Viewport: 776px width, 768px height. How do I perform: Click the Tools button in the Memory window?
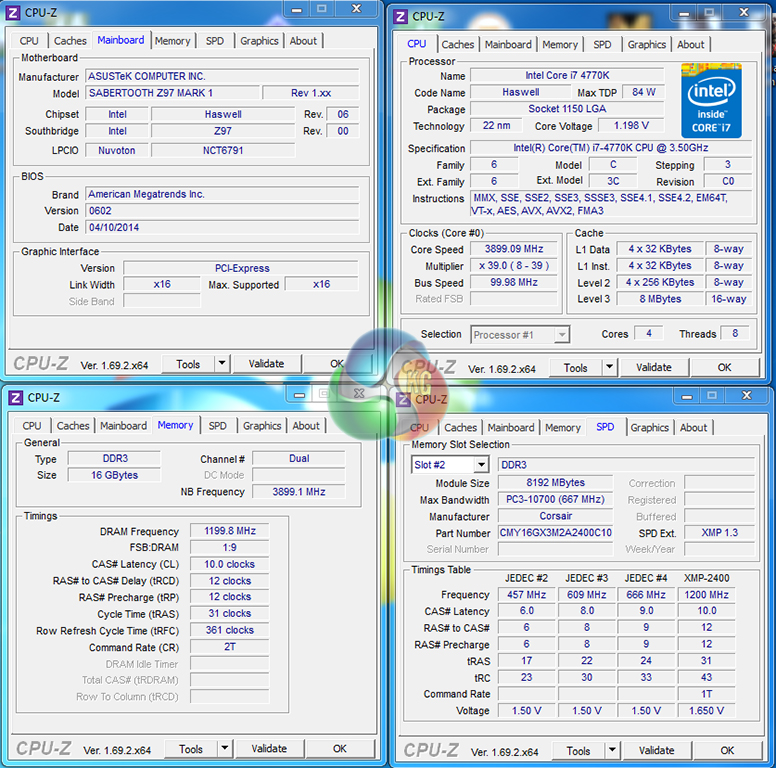191,749
